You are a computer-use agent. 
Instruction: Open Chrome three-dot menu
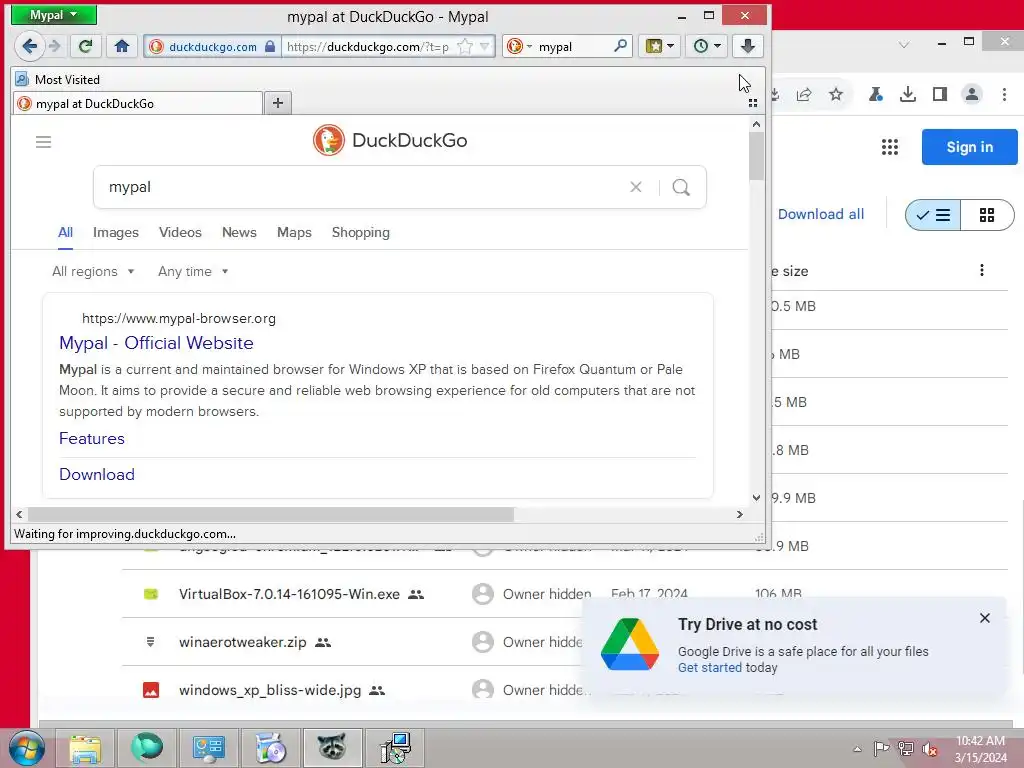pyautogui.click(x=1004, y=95)
